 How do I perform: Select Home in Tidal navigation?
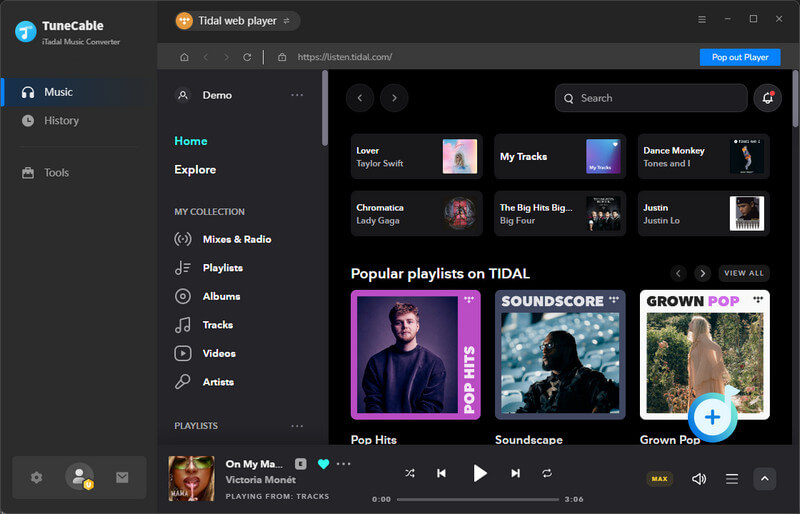(x=191, y=141)
